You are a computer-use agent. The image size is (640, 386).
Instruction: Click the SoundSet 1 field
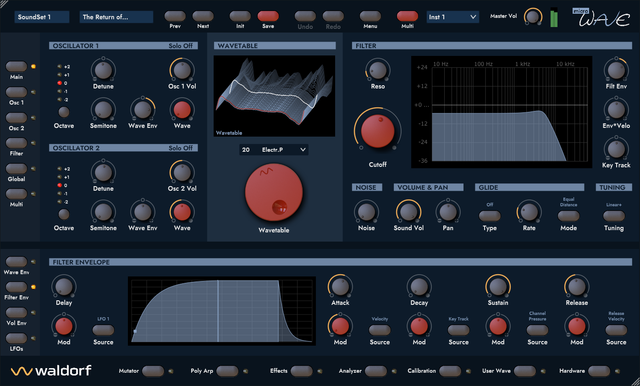pyautogui.click(x=42, y=17)
